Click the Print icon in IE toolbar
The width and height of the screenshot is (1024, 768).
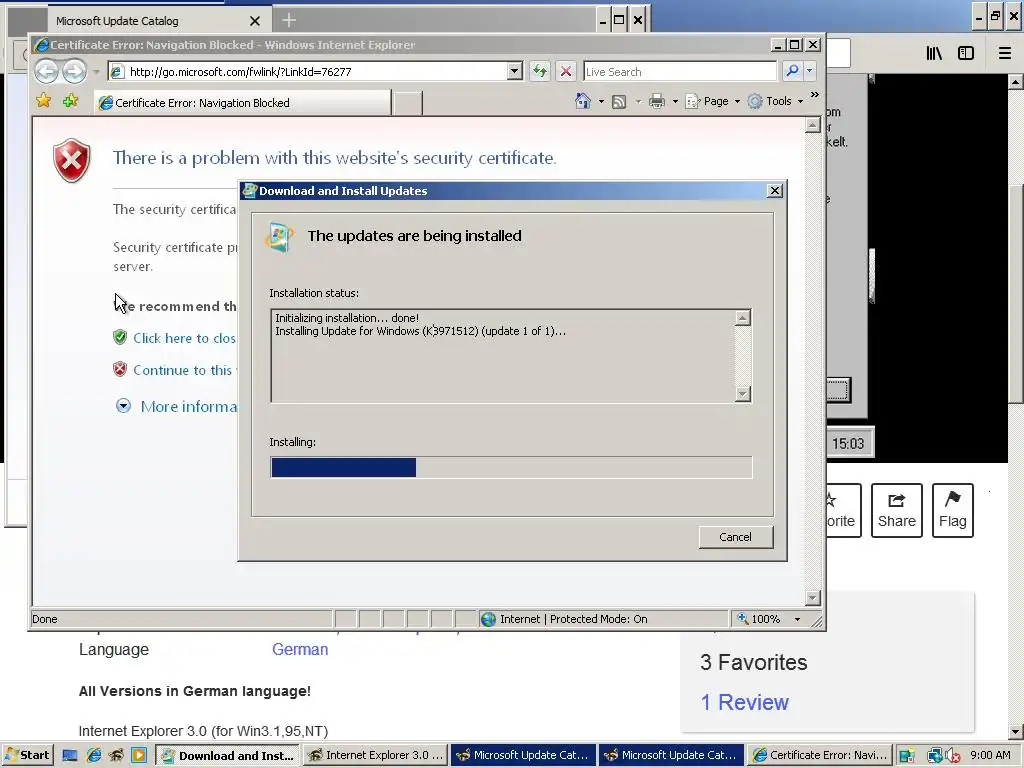[x=657, y=101]
